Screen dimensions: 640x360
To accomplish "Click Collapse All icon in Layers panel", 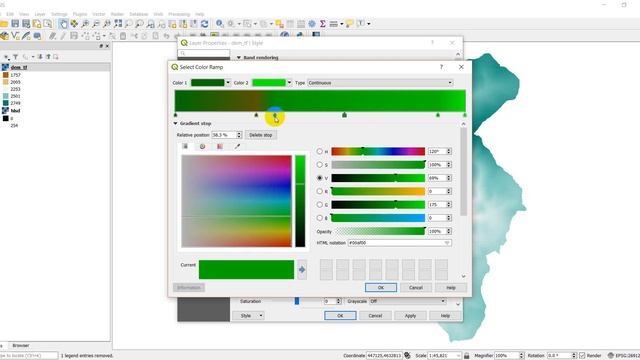I will [48, 57].
